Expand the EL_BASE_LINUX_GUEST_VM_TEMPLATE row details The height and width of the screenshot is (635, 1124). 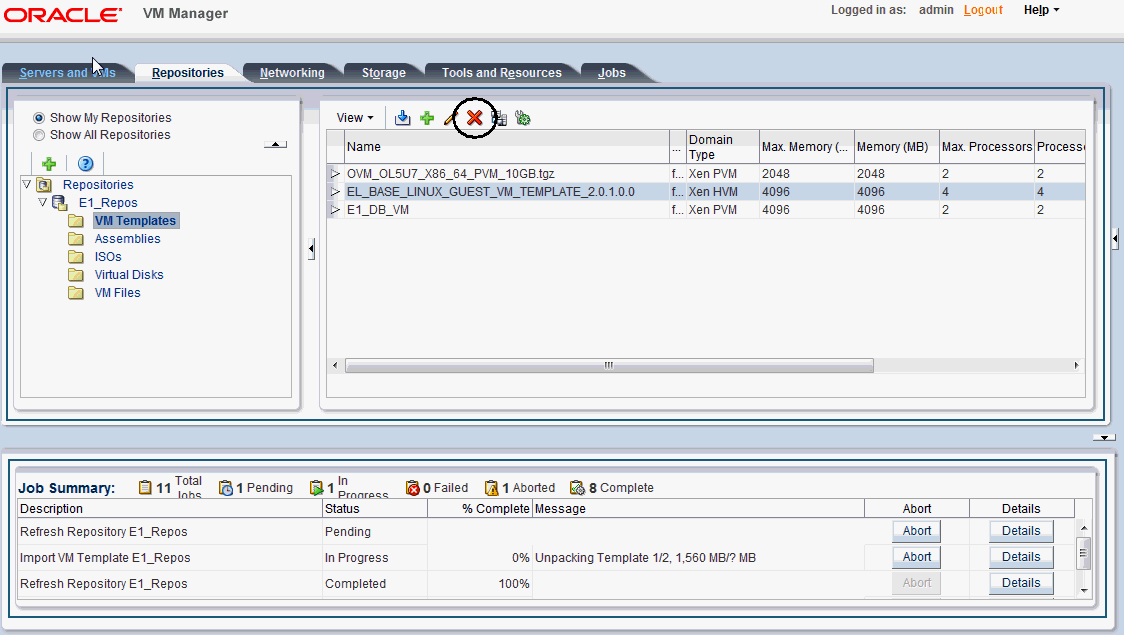[335, 191]
